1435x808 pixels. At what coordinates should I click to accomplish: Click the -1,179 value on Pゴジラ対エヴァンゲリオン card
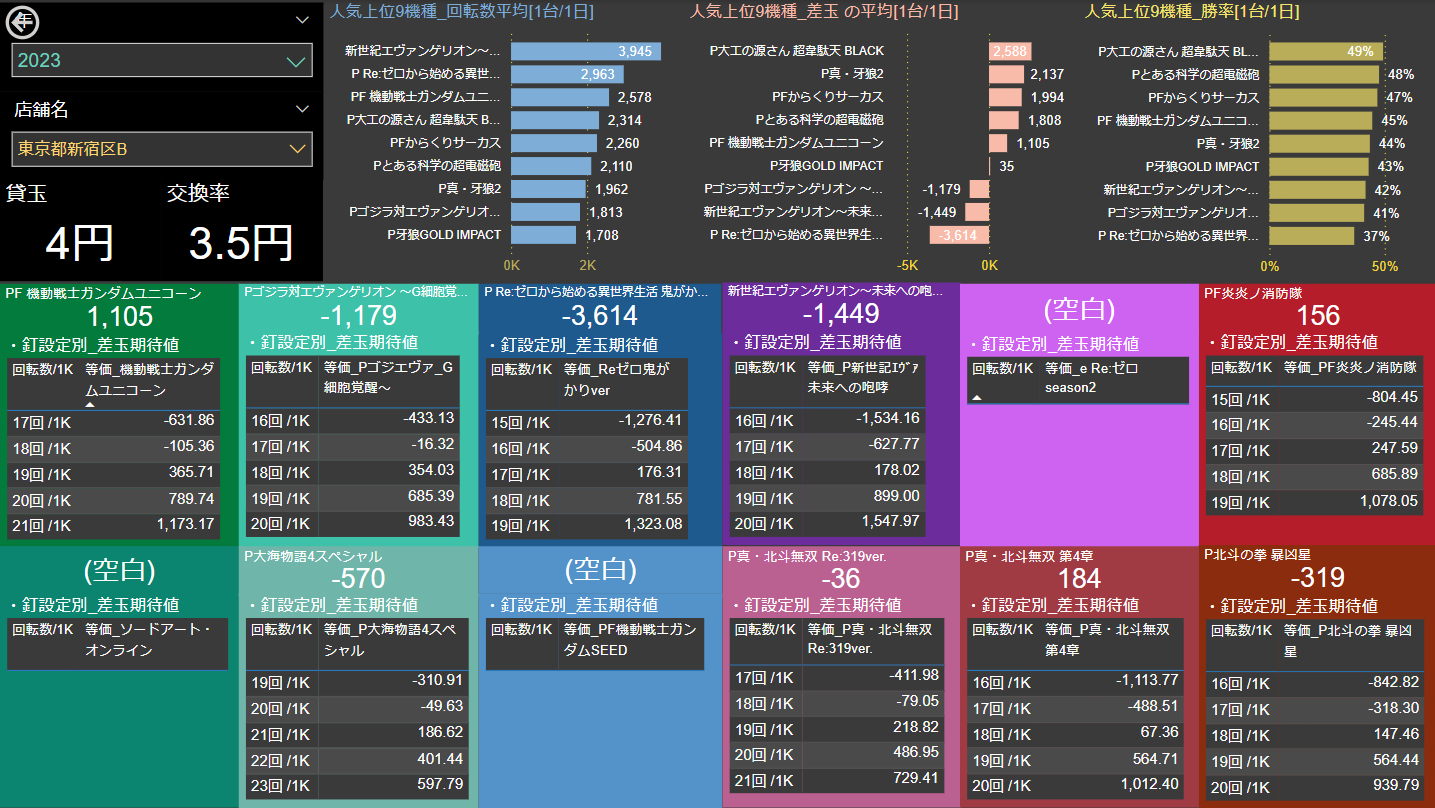tap(358, 315)
